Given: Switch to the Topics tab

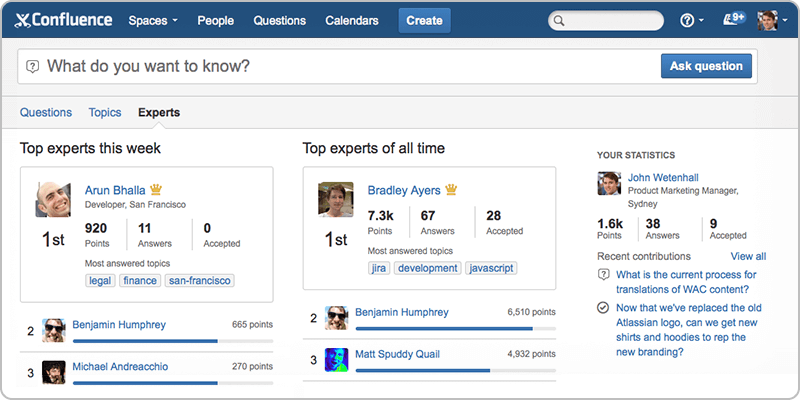Looking at the screenshot, I should (x=105, y=113).
